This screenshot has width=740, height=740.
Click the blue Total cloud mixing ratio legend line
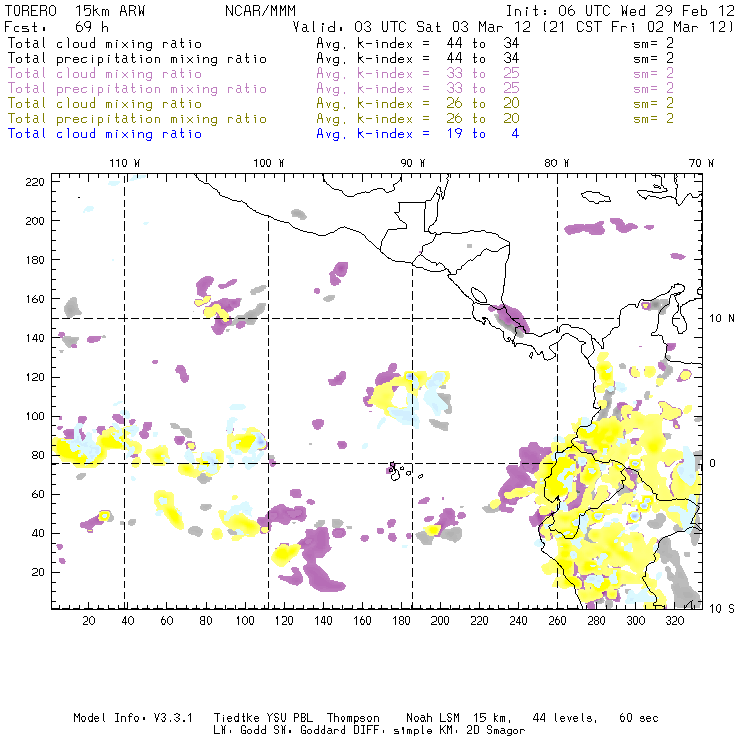coord(105,134)
